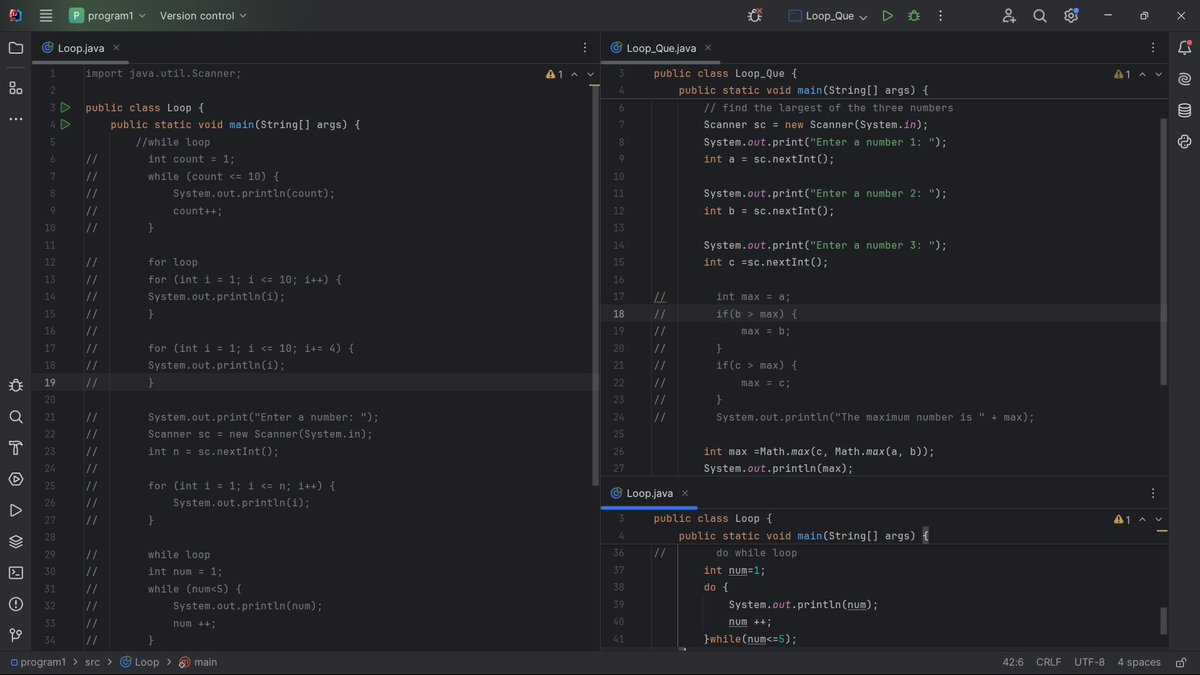Open the Debug tool window in left sidebar
The height and width of the screenshot is (675, 1200).
[15, 385]
